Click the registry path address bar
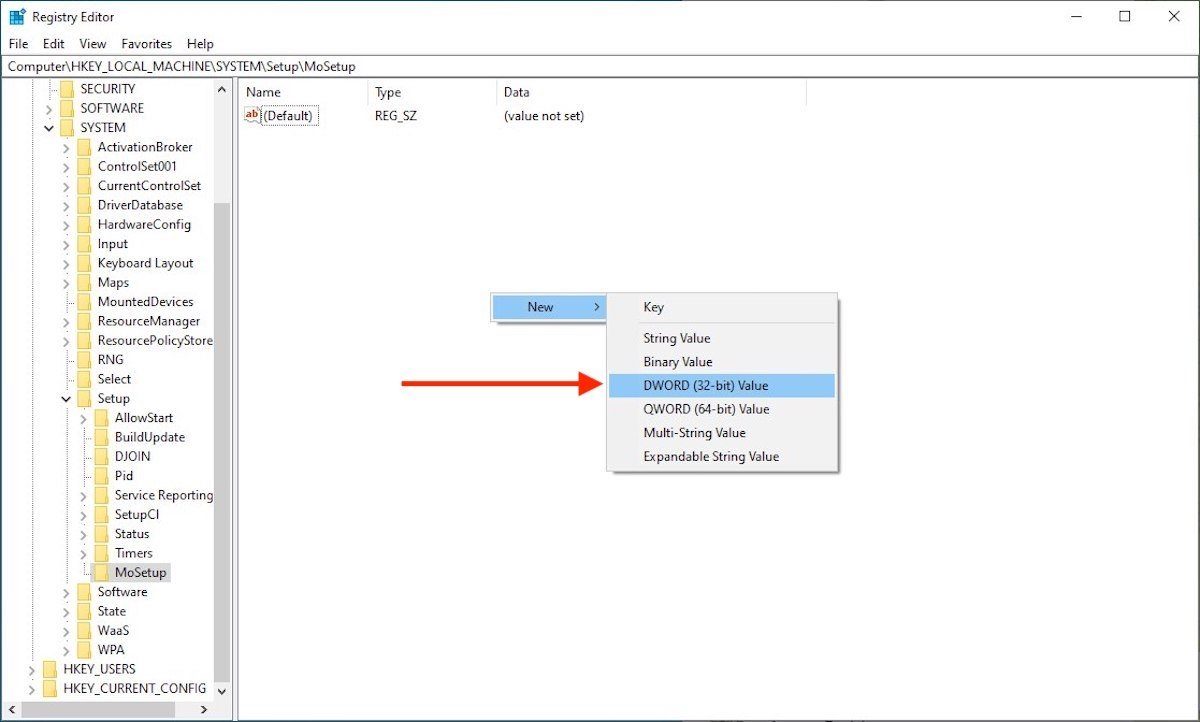The image size is (1200, 722). pos(600,67)
